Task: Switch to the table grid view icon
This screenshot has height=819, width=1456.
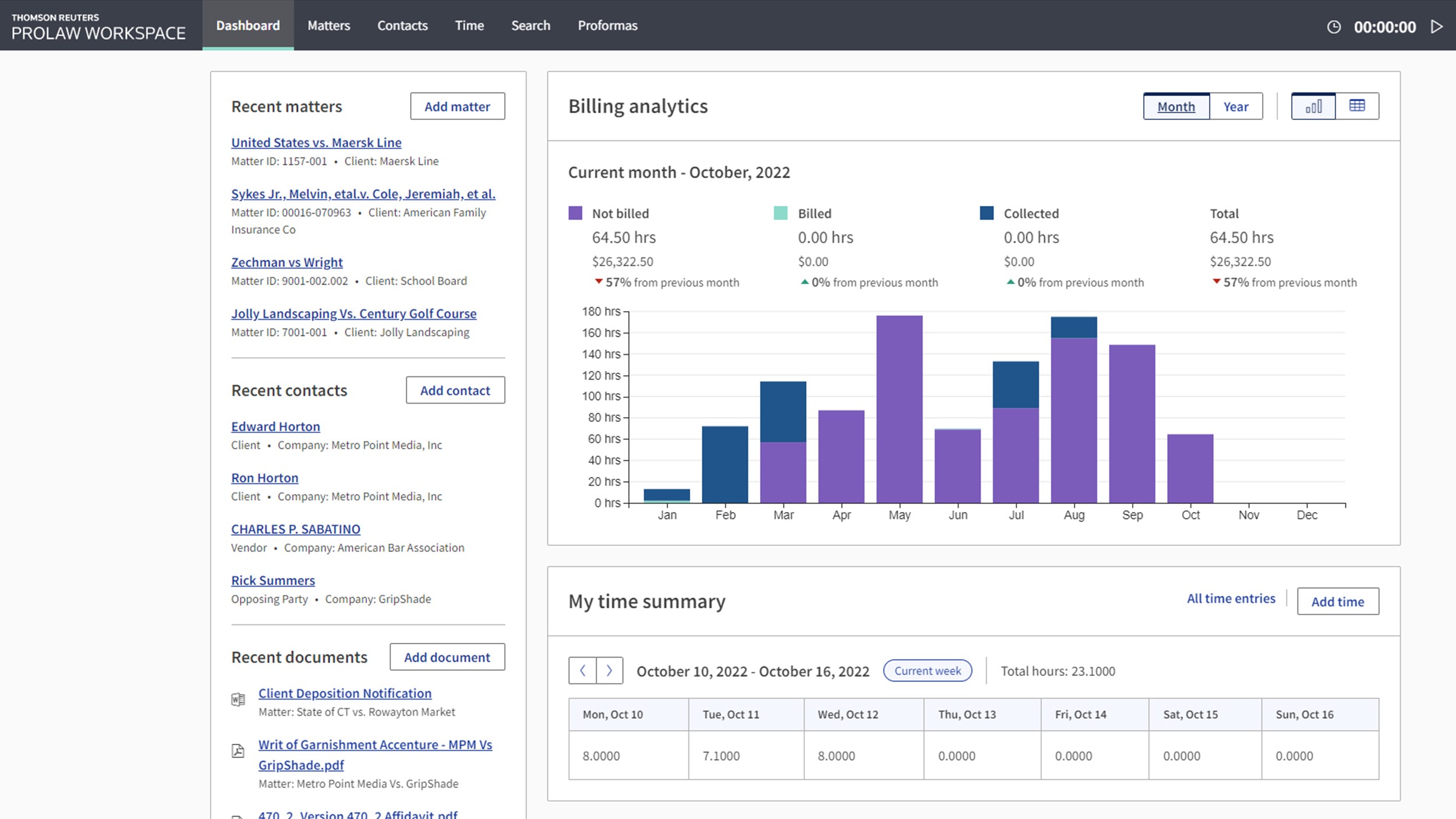Action: [1357, 106]
